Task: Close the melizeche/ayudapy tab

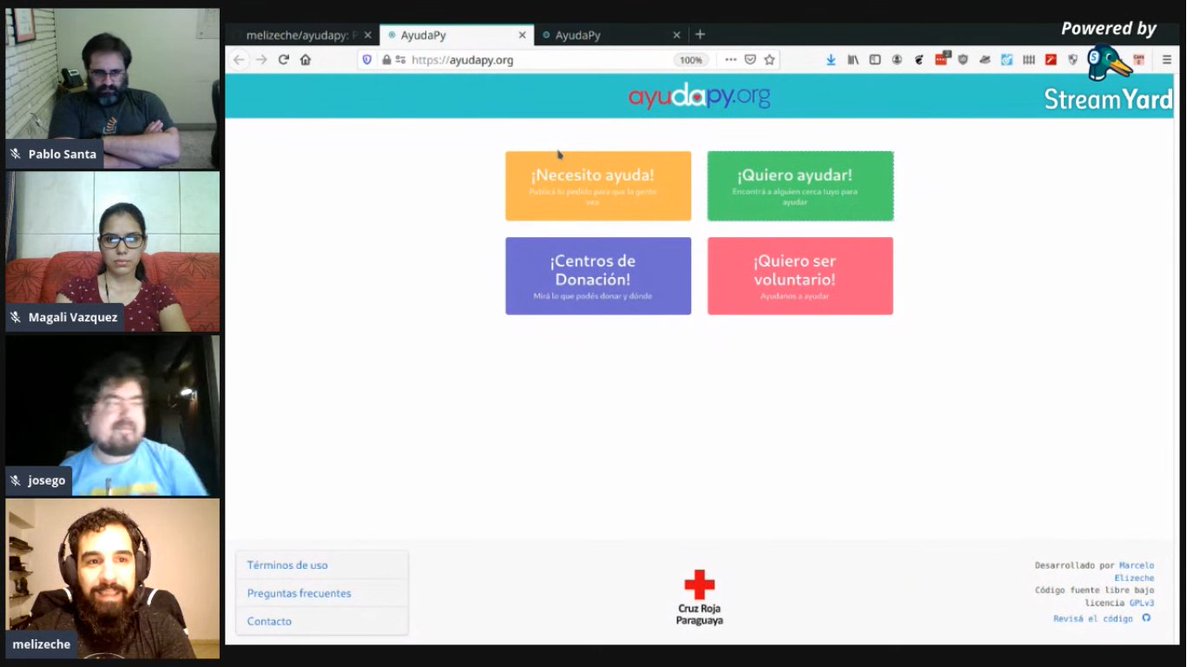Action: tap(367, 35)
